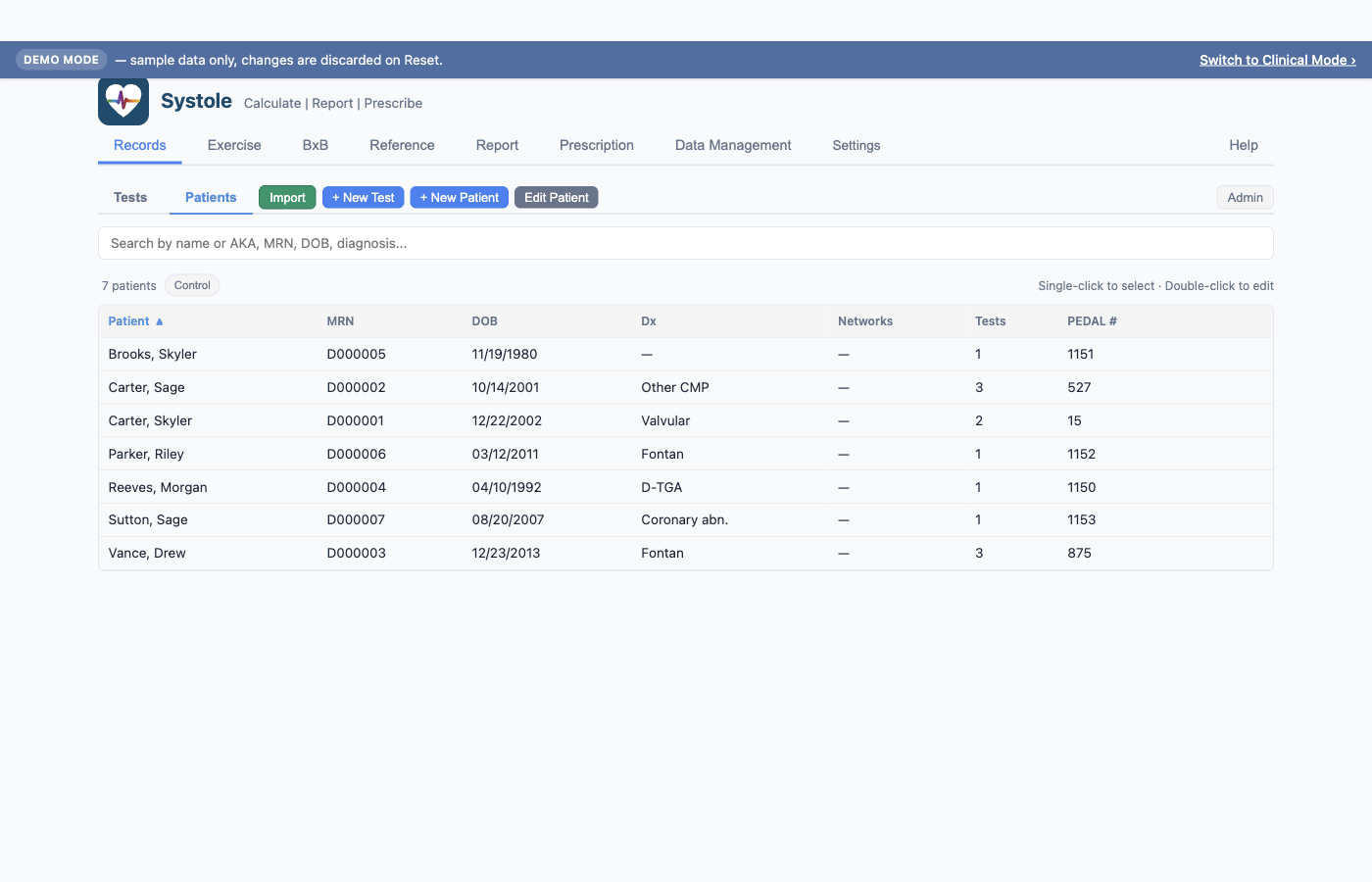Switch to the Tests sub-tab

[x=130, y=197]
